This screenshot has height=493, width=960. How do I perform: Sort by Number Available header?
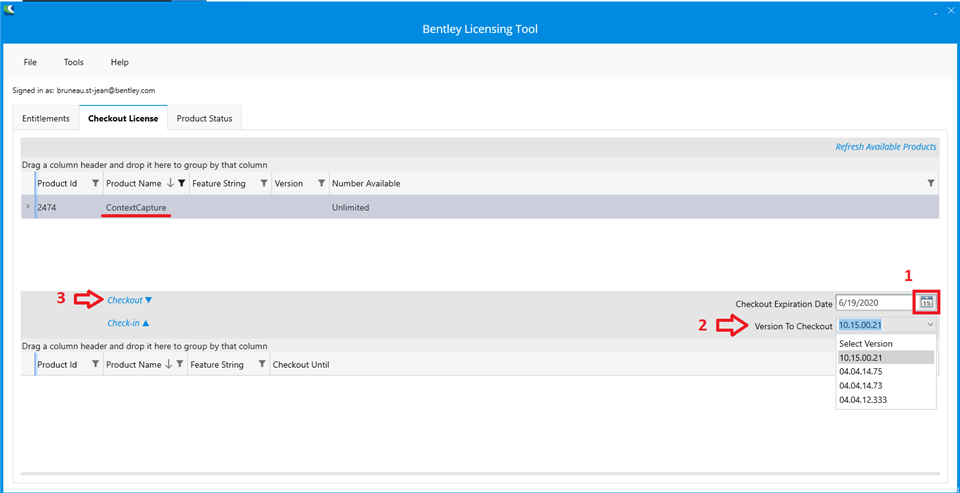click(366, 184)
